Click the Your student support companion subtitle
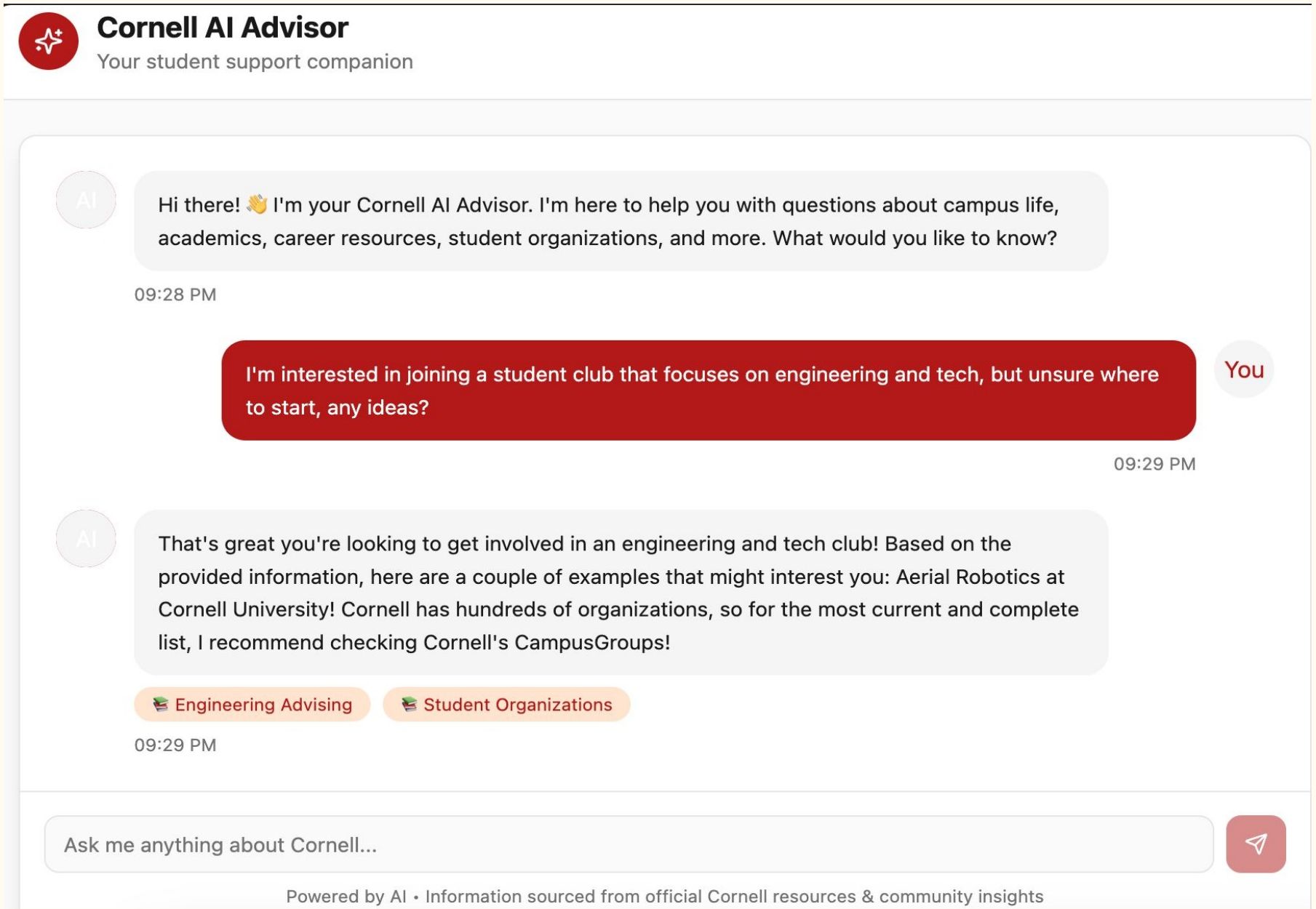 255,61
